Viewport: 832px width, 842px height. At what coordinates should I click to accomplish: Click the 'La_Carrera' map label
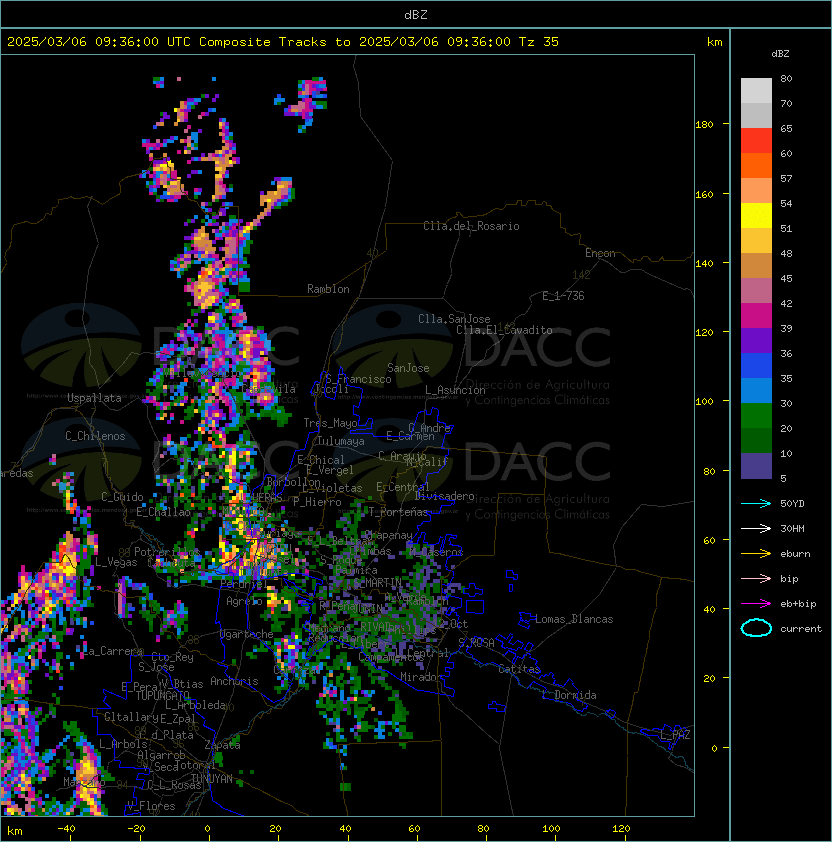click(113, 651)
